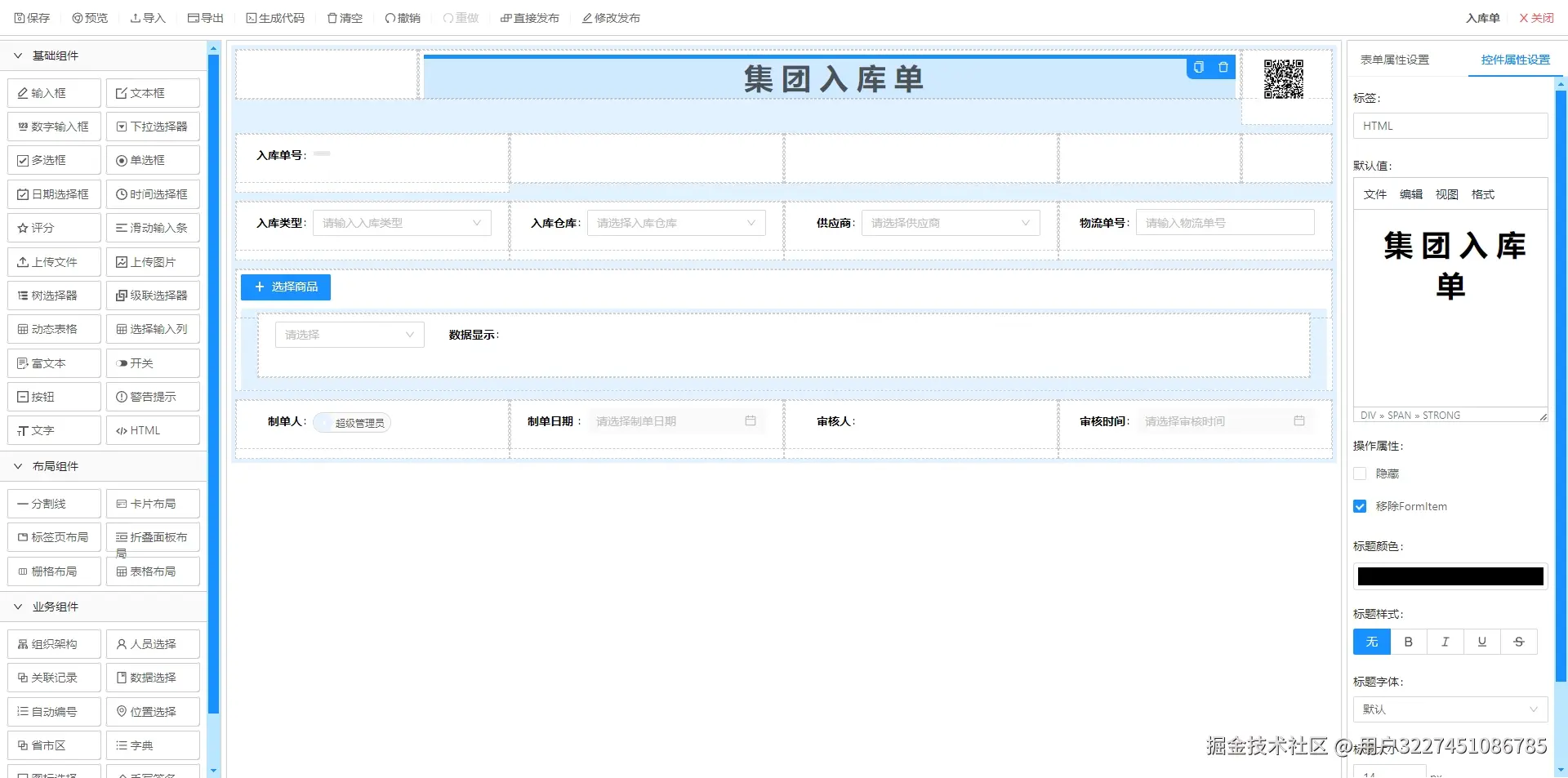This screenshot has width=1568, height=778.
Task: Click the 选择商品 button
Action: [x=286, y=287]
